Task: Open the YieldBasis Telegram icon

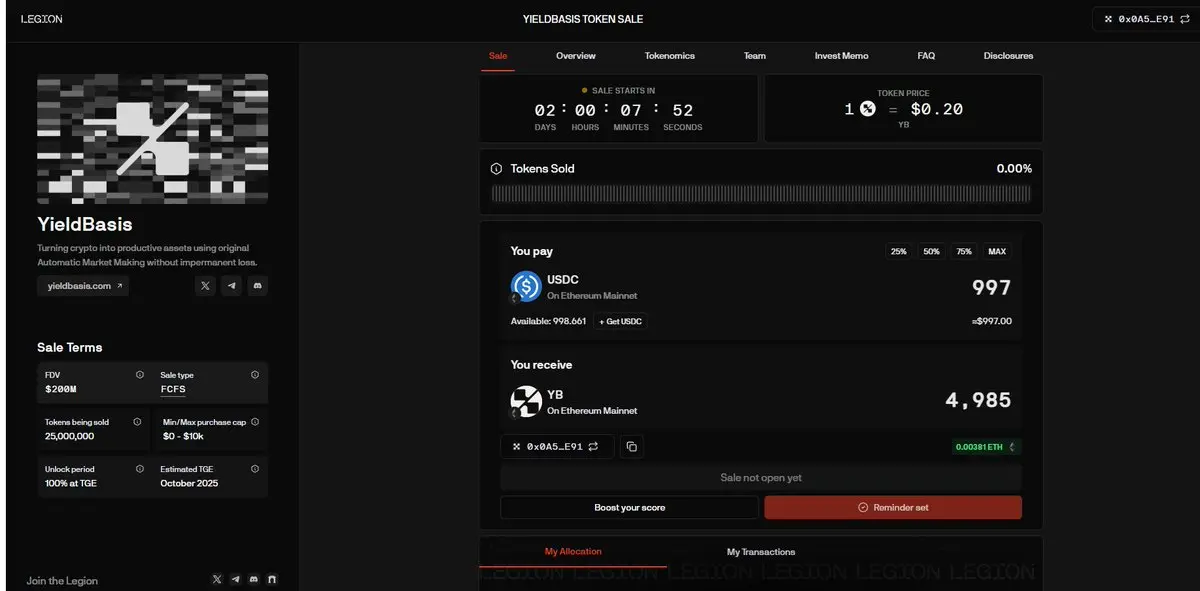Action: coord(232,286)
